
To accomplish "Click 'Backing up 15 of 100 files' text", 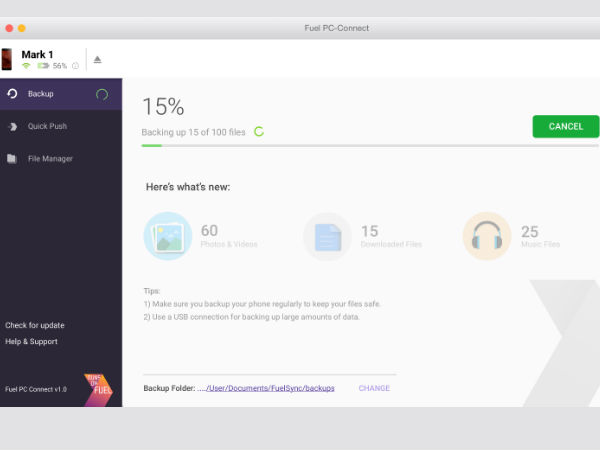I will click(x=193, y=132).
